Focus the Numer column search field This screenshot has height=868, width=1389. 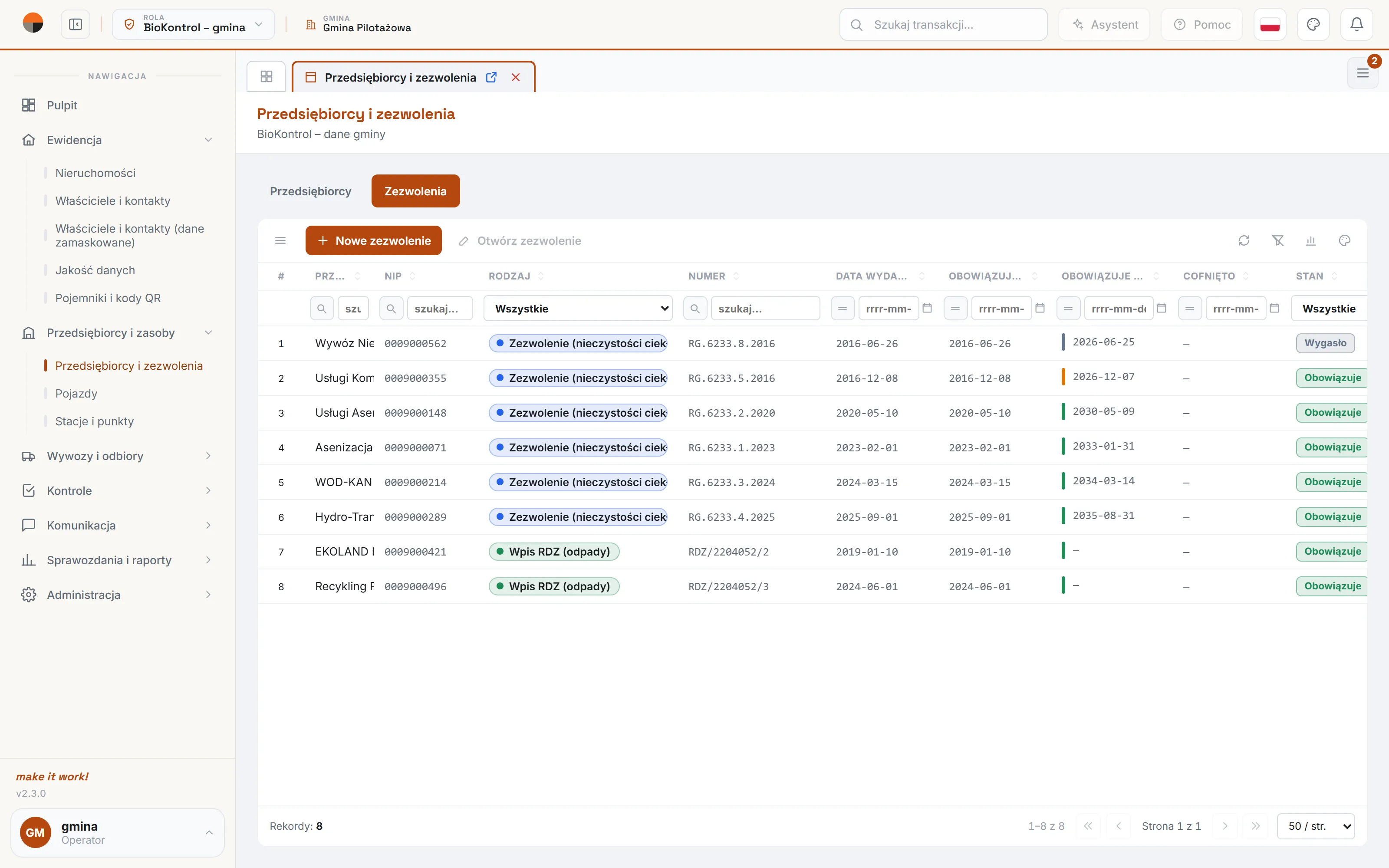[765, 309]
